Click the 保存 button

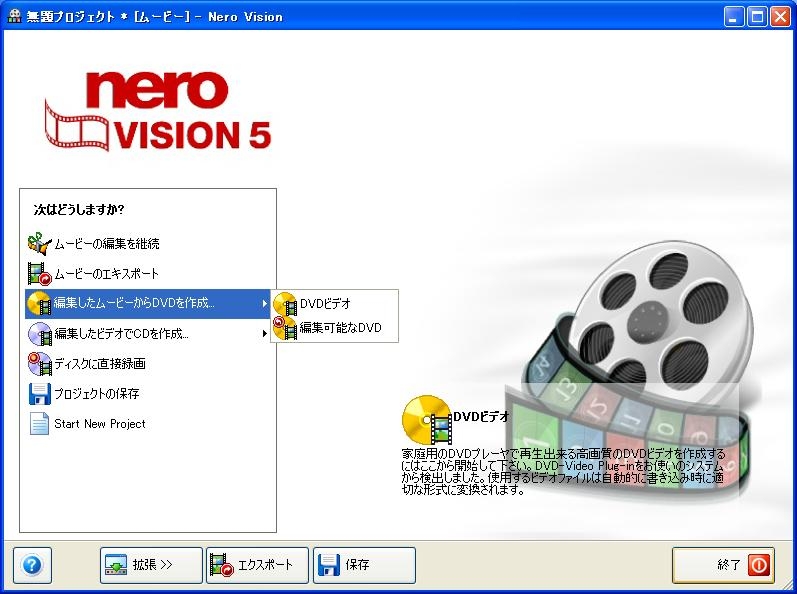(x=364, y=565)
